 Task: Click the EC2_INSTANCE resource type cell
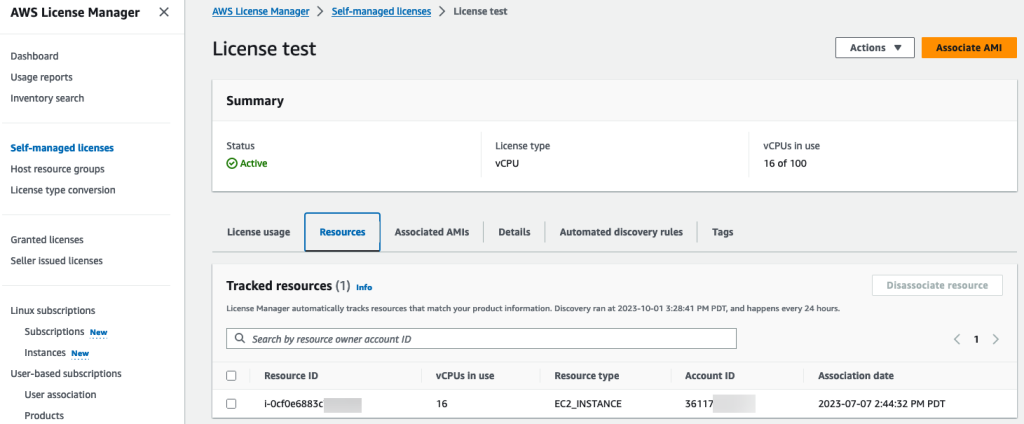coord(588,404)
